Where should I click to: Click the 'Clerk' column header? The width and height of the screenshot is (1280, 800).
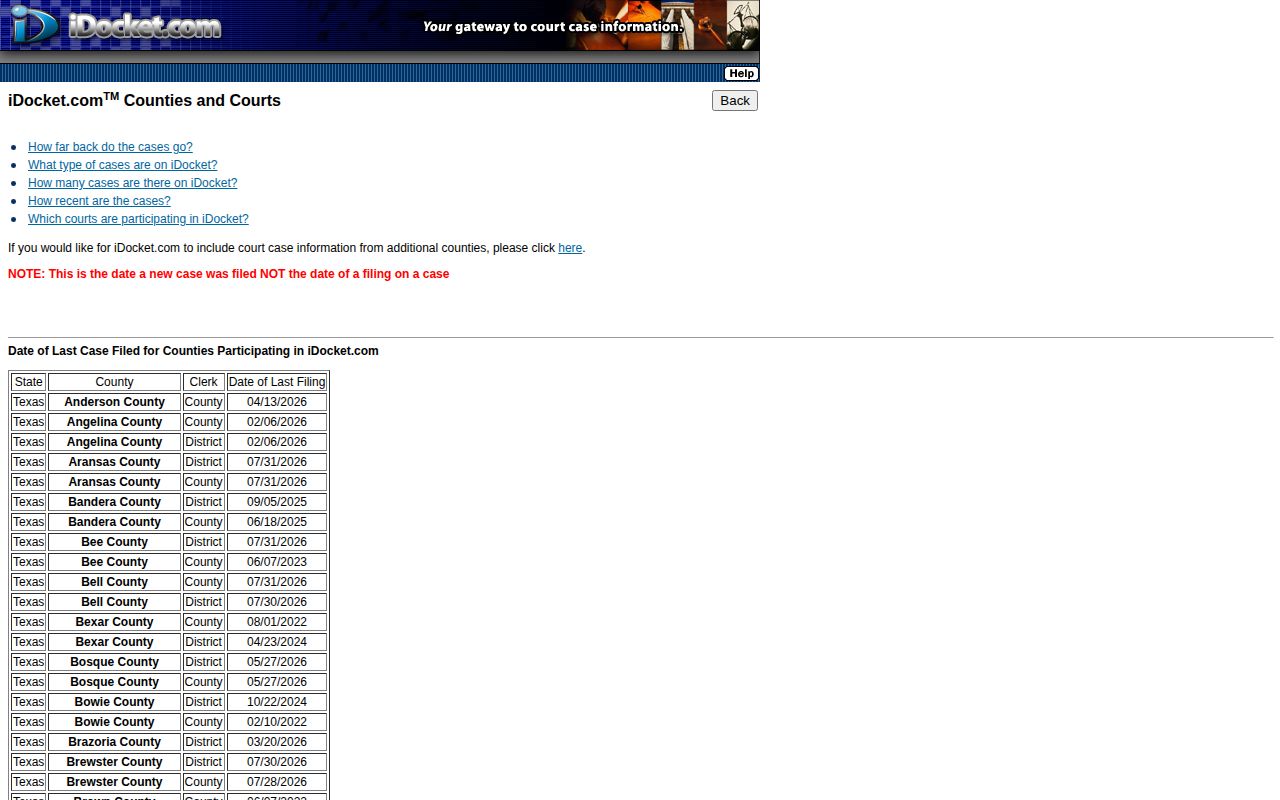pyautogui.click(x=203, y=382)
